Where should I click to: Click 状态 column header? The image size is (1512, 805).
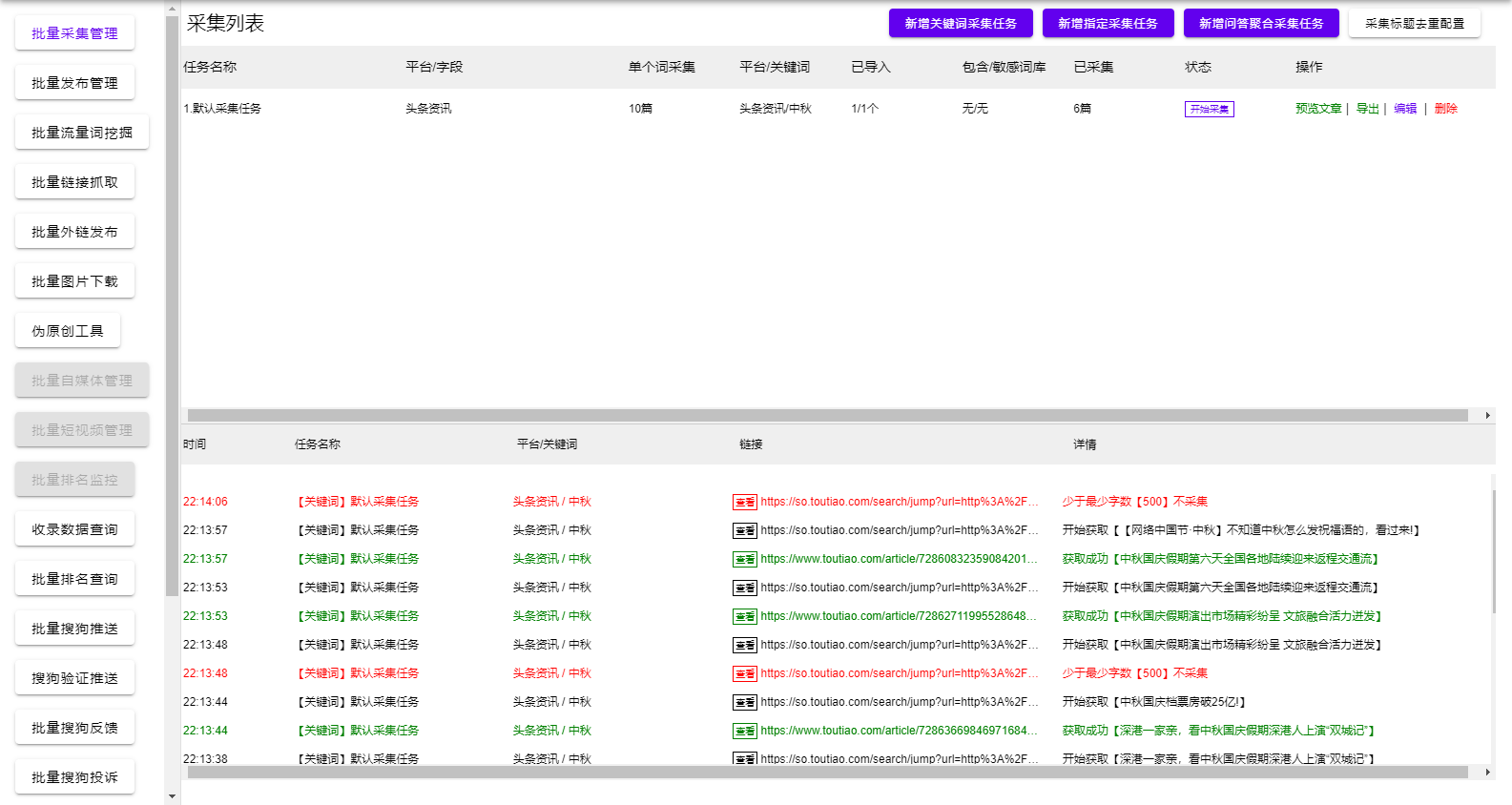pos(1198,67)
